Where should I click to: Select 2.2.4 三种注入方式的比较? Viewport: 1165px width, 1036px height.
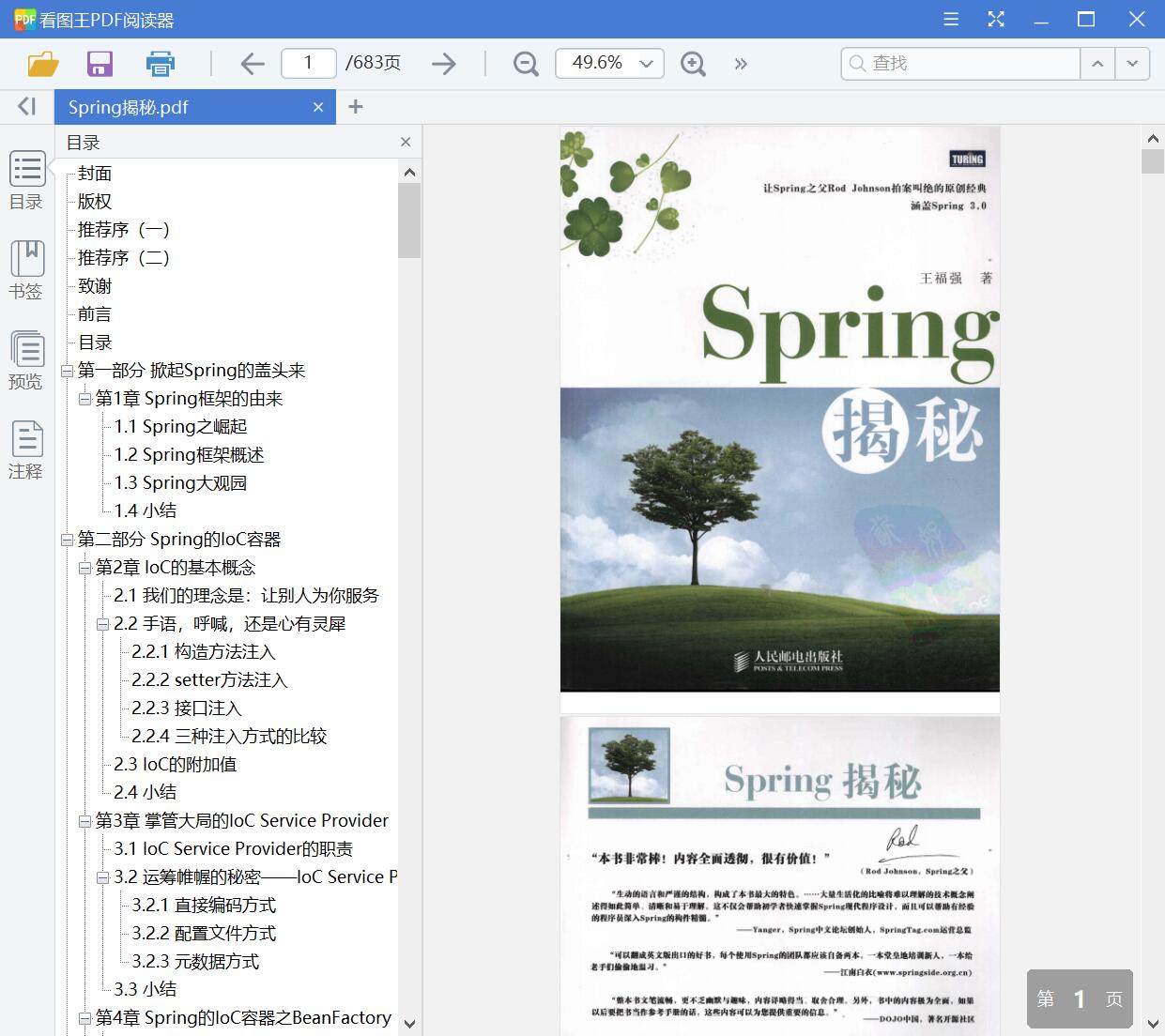pos(229,737)
